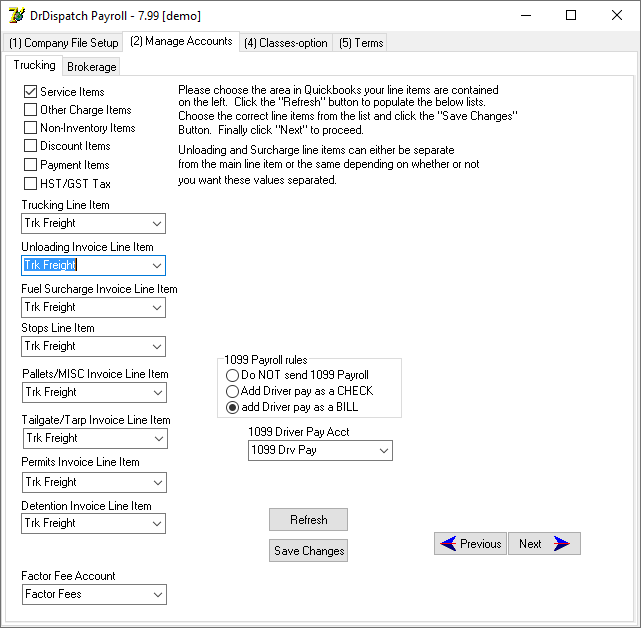Select Add Driver pay as a CHECK
Screen dimensions: 641x628
[x=232, y=391]
